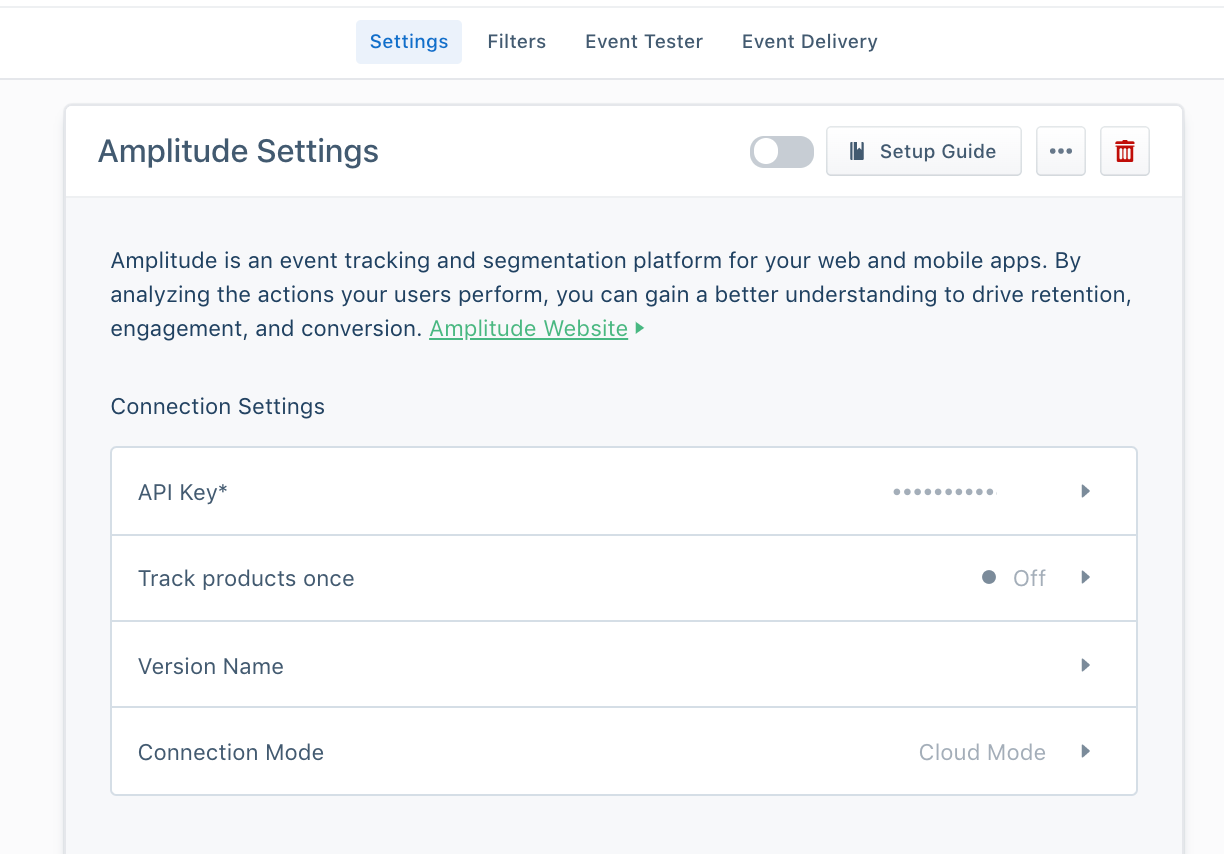Open the API Key settings panel
Screen dimensions: 1224x854
623,491
